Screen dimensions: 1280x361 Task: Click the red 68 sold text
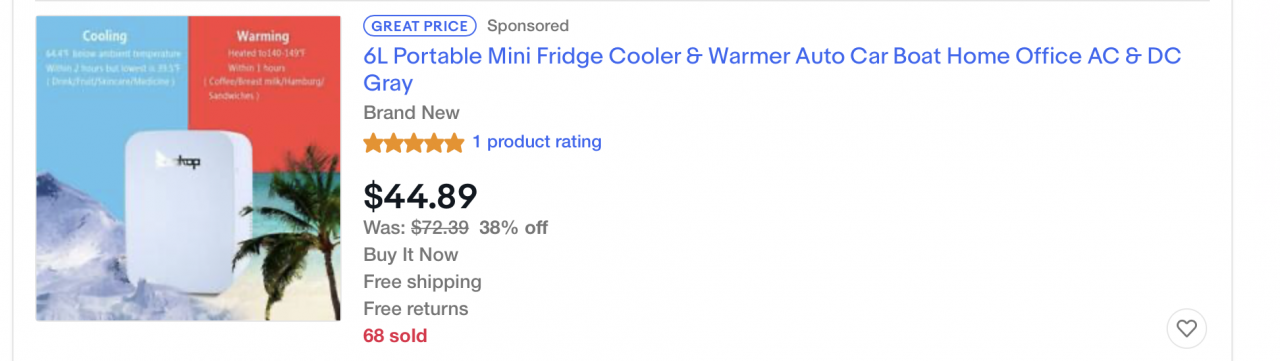click(x=395, y=336)
